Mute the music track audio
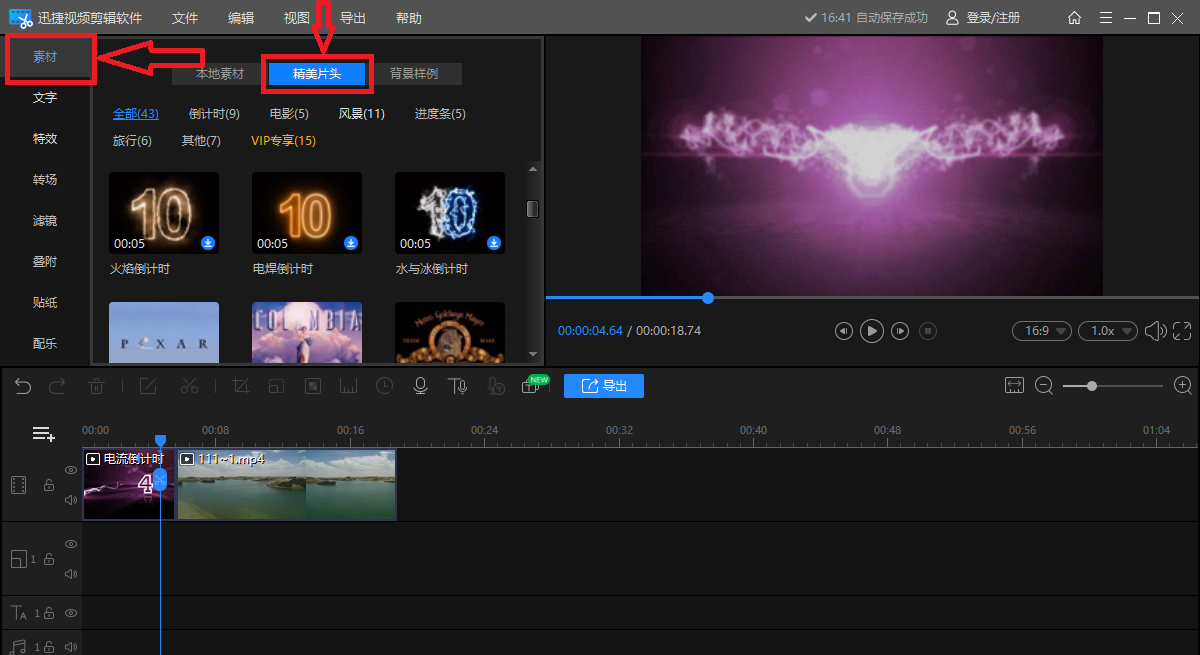 click(71, 647)
